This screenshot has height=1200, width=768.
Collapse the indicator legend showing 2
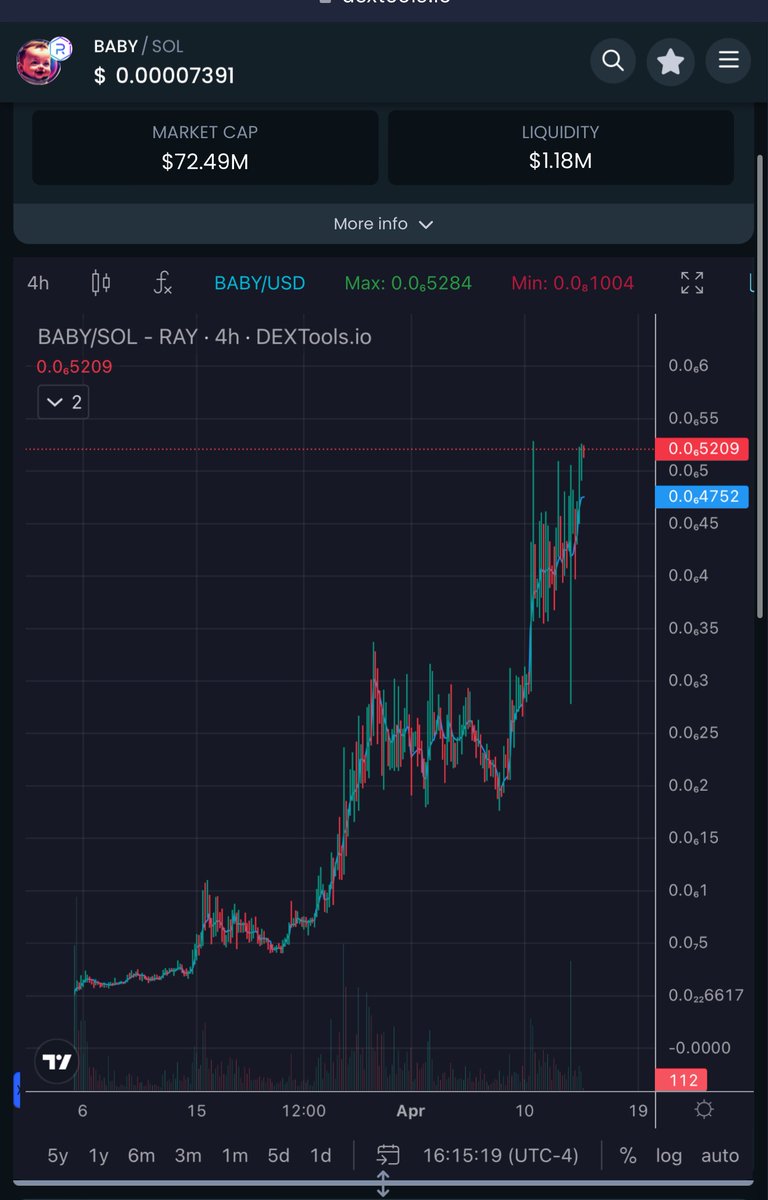(63, 403)
